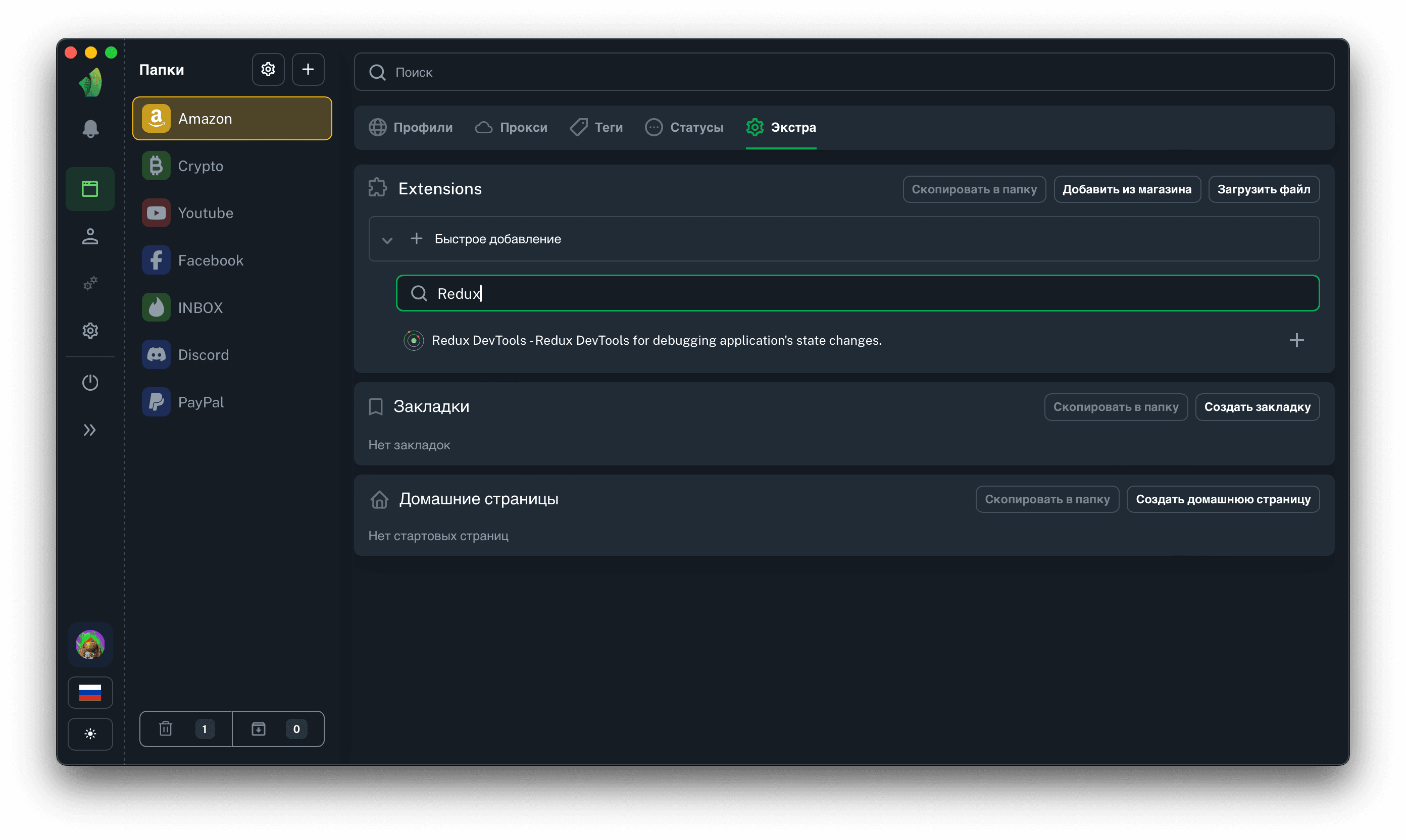Image resolution: width=1406 pixels, height=840 pixels.
Task: Open the team members person icon
Action: pos(90,237)
